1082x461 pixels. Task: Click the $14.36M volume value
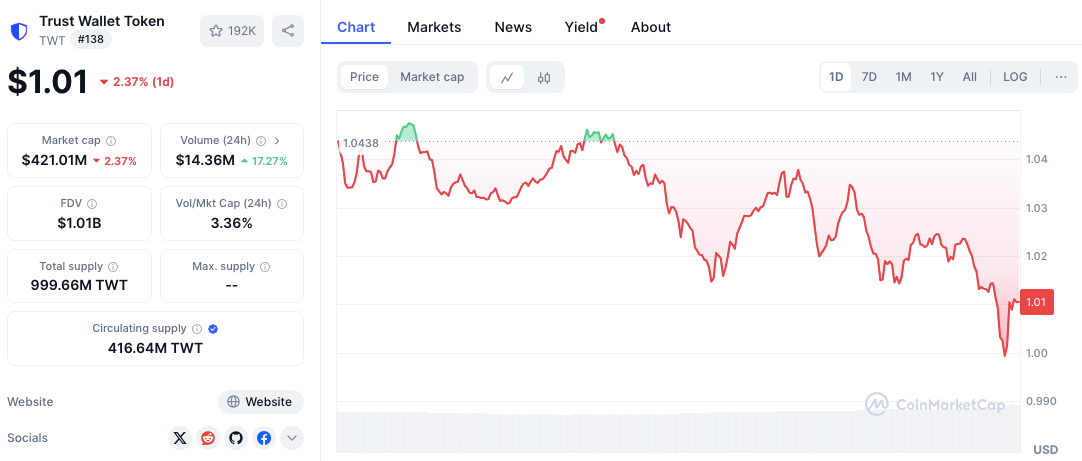pyautogui.click(x=205, y=161)
